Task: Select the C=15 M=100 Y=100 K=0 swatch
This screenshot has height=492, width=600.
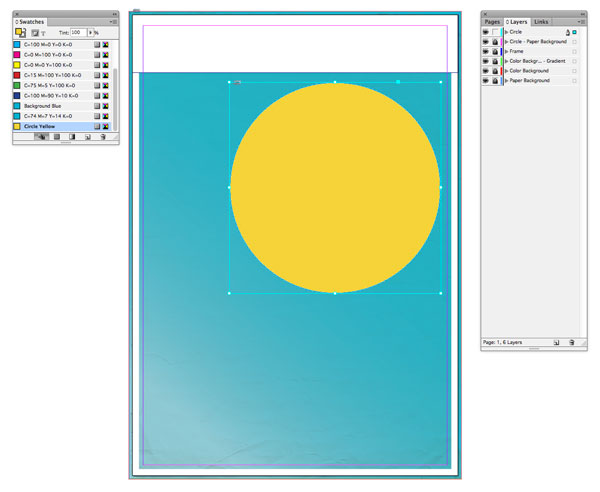Action: click(62, 75)
